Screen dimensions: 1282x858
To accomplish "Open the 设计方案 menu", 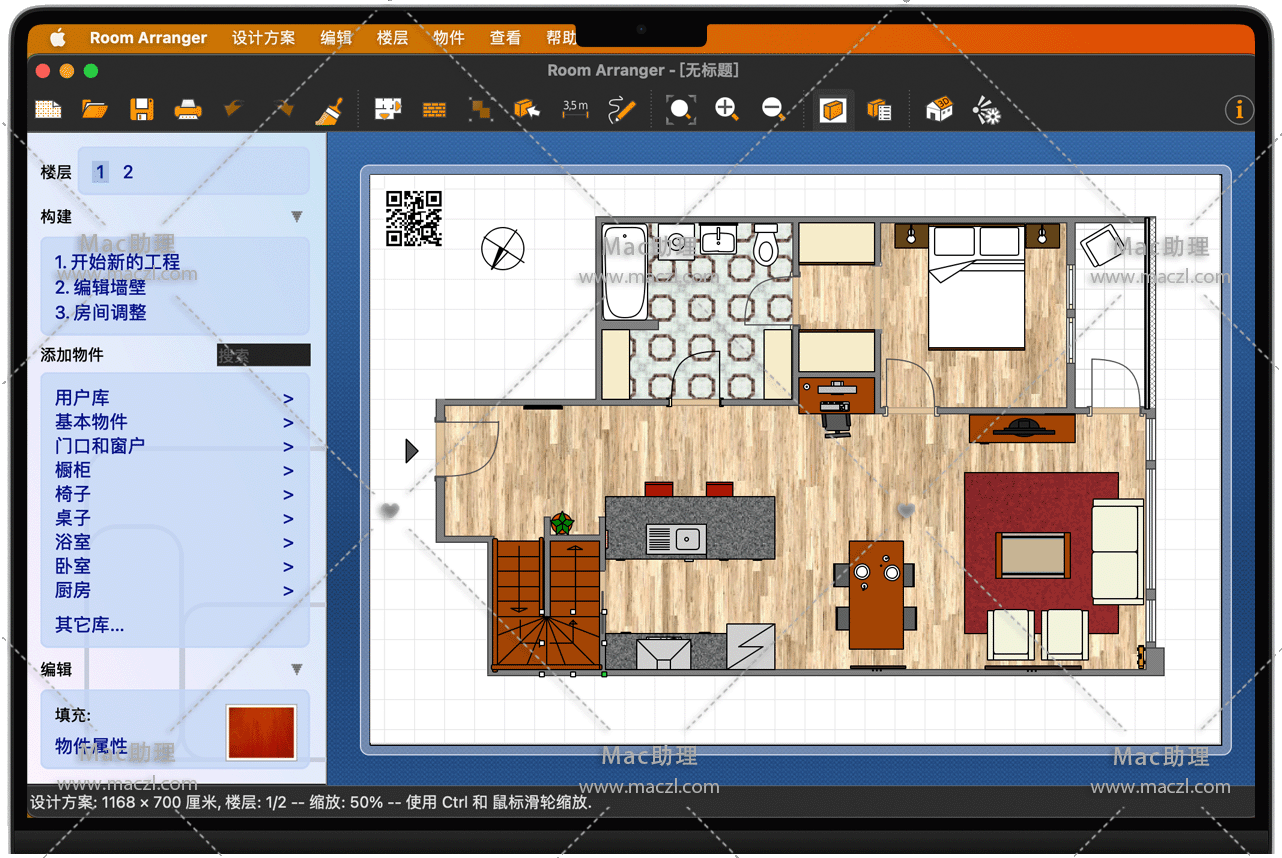I will [263, 38].
